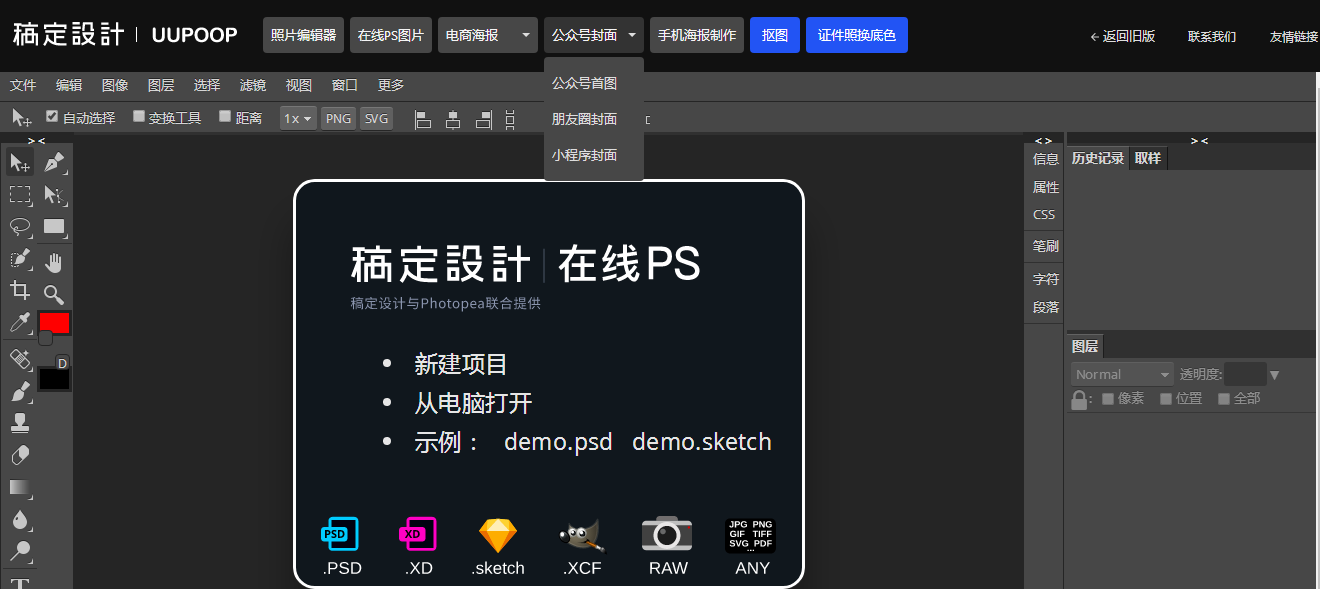Click the .sketch diamond icon

pos(498,536)
